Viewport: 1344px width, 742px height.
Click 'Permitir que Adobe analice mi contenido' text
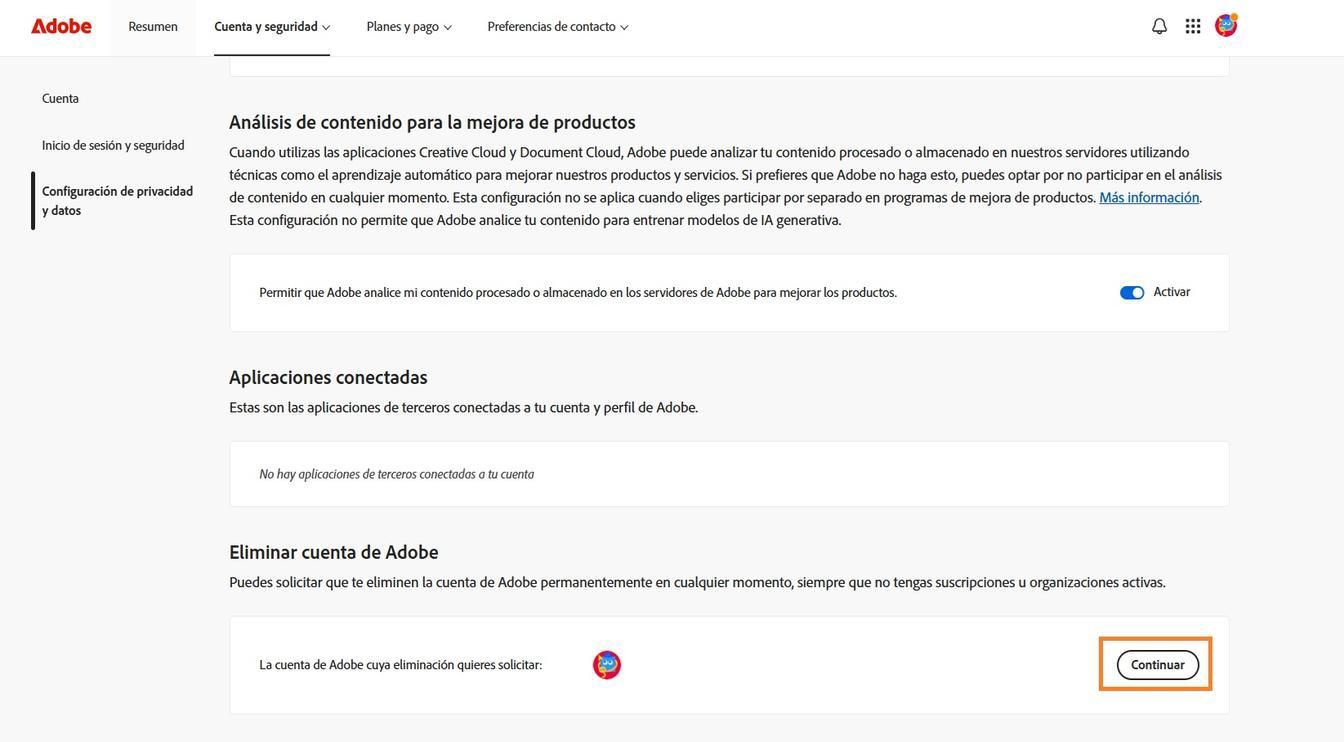(x=578, y=293)
